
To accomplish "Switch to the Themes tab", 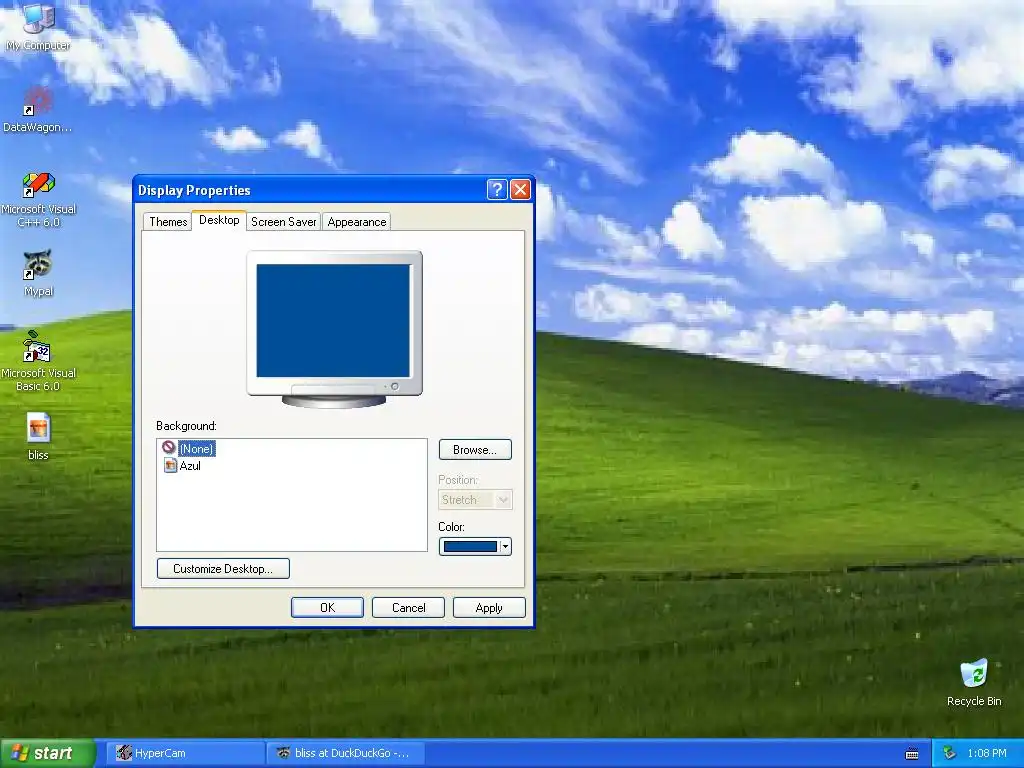I will tap(168, 221).
